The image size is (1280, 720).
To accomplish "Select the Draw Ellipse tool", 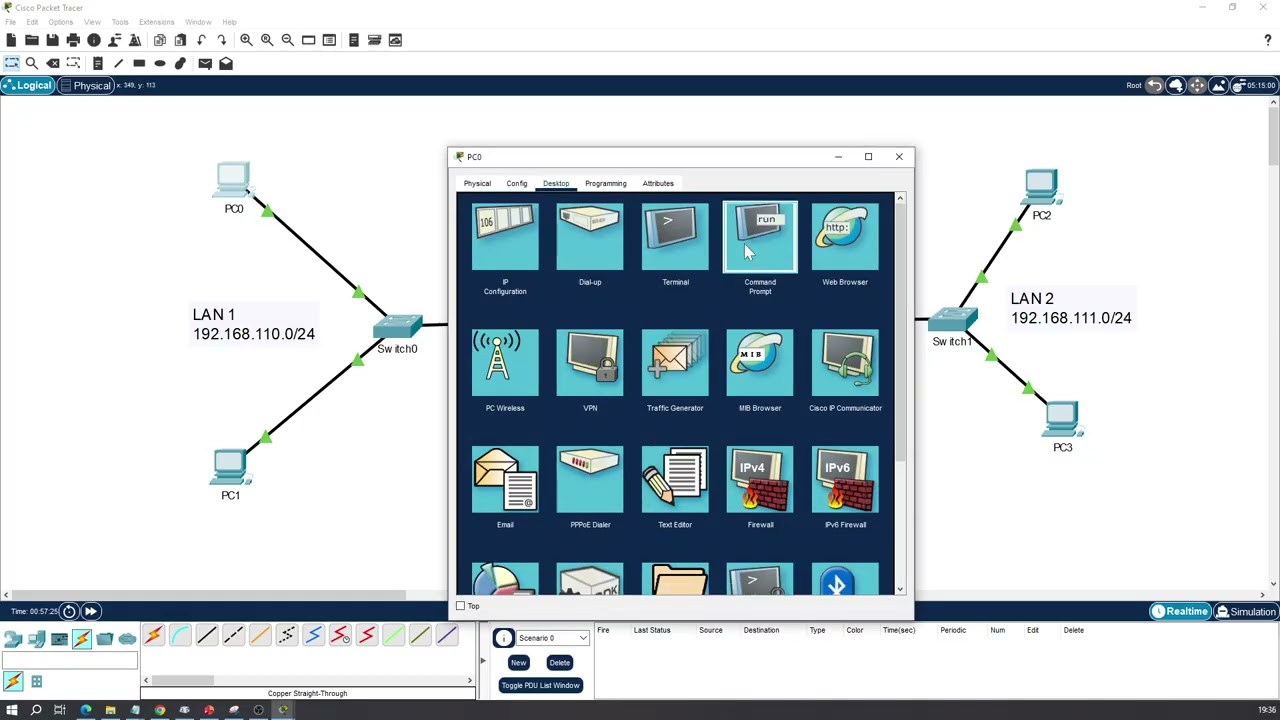I will click(160, 63).
